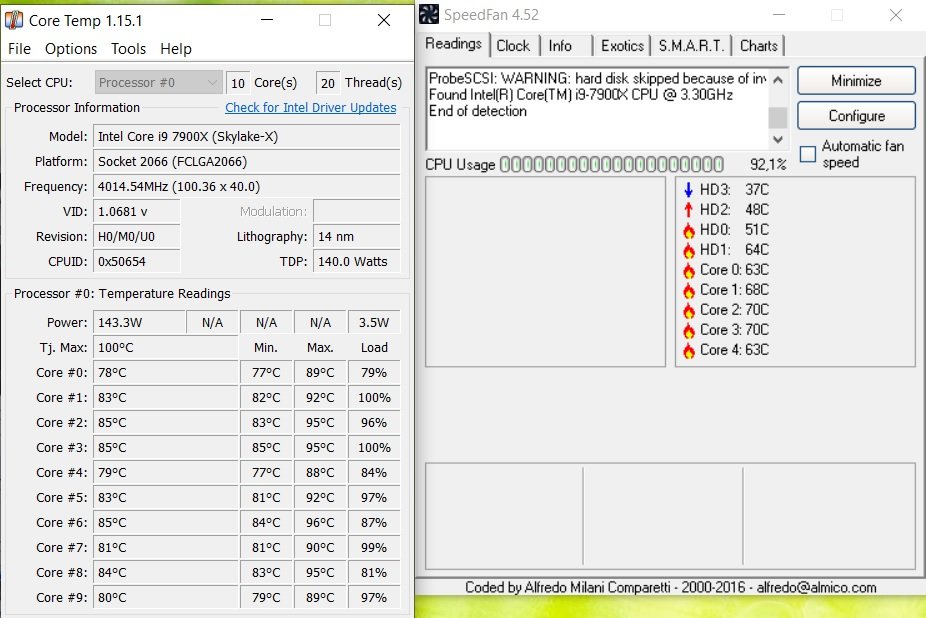Click the Frequency field showing 4014.54MHz
This screenshot has width=926, height=618.
(246, 187)
